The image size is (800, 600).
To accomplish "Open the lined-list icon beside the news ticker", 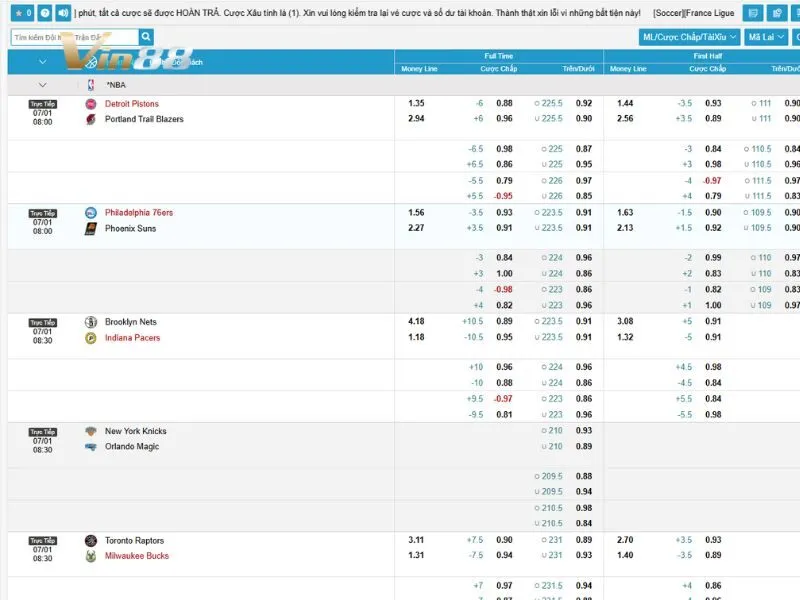I will [753, 13].
